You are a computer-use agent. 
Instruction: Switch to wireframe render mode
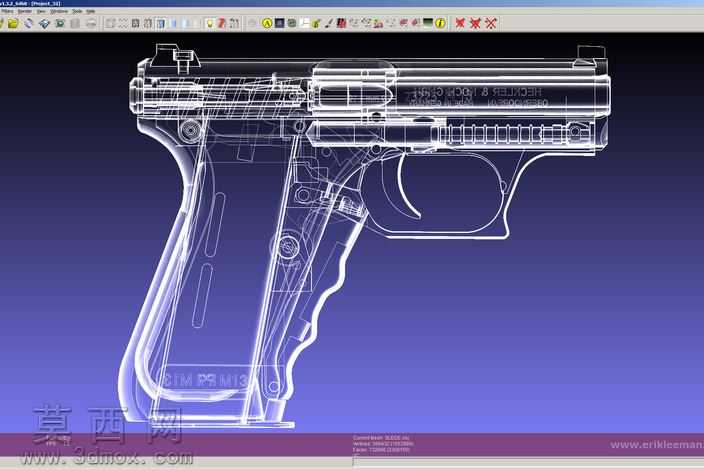coord(135,23)
